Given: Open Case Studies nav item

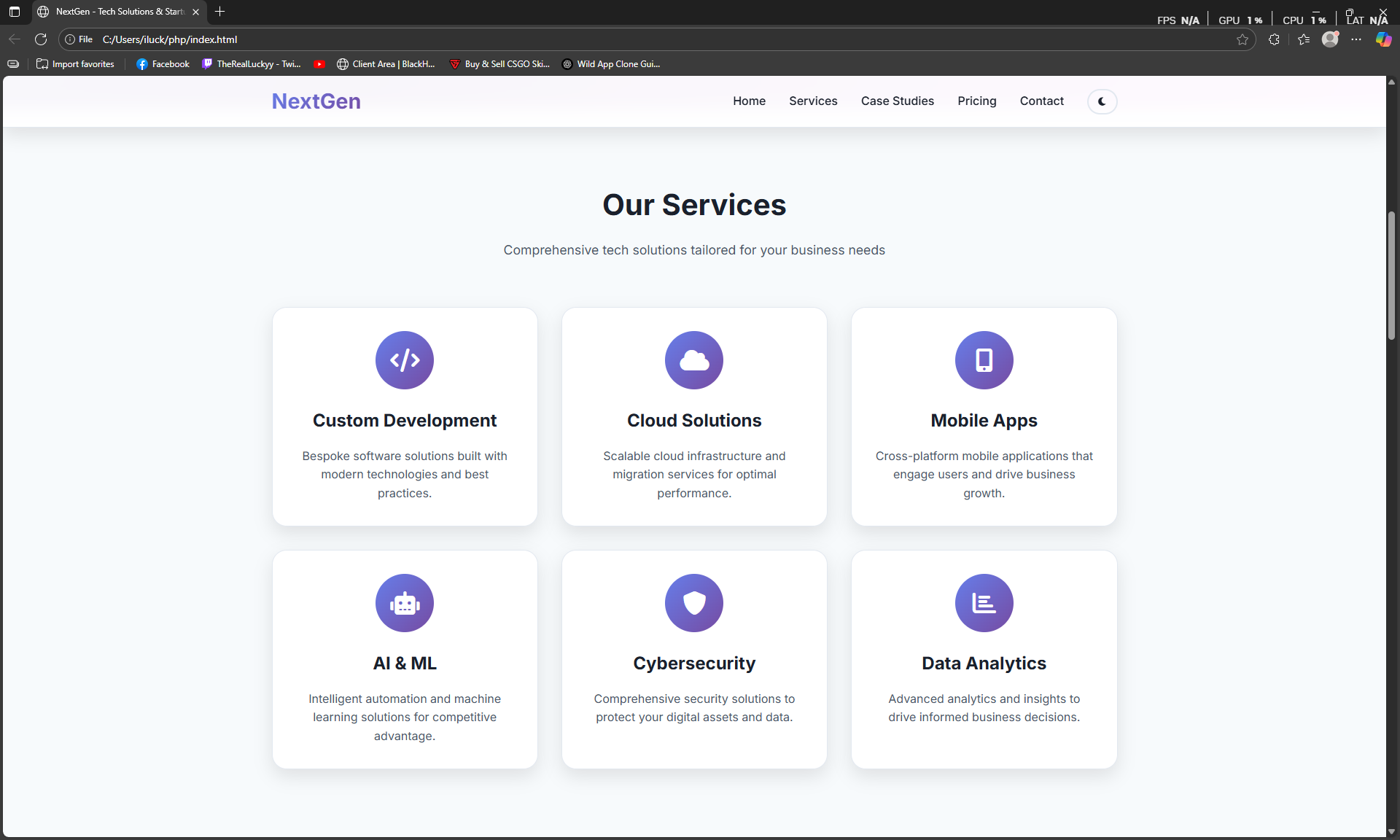Looking at the screenshot, I should 897,101.
